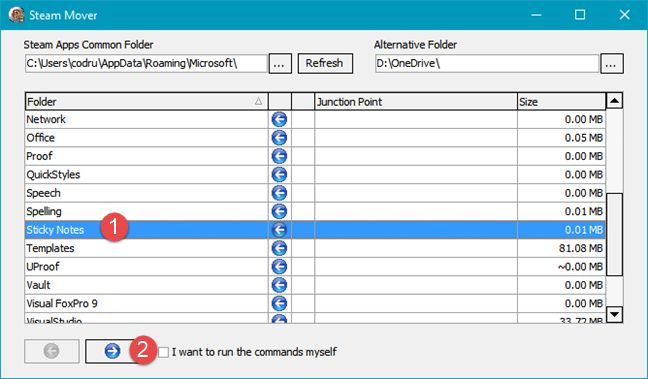Click the blue arrow icon in UProof row

click(279, 267)
